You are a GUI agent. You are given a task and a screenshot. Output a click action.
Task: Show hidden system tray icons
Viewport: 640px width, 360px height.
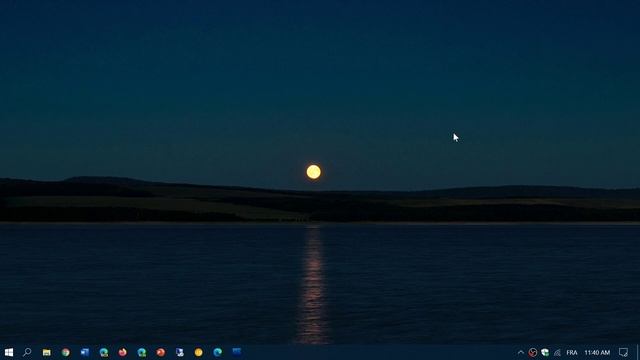521,352
